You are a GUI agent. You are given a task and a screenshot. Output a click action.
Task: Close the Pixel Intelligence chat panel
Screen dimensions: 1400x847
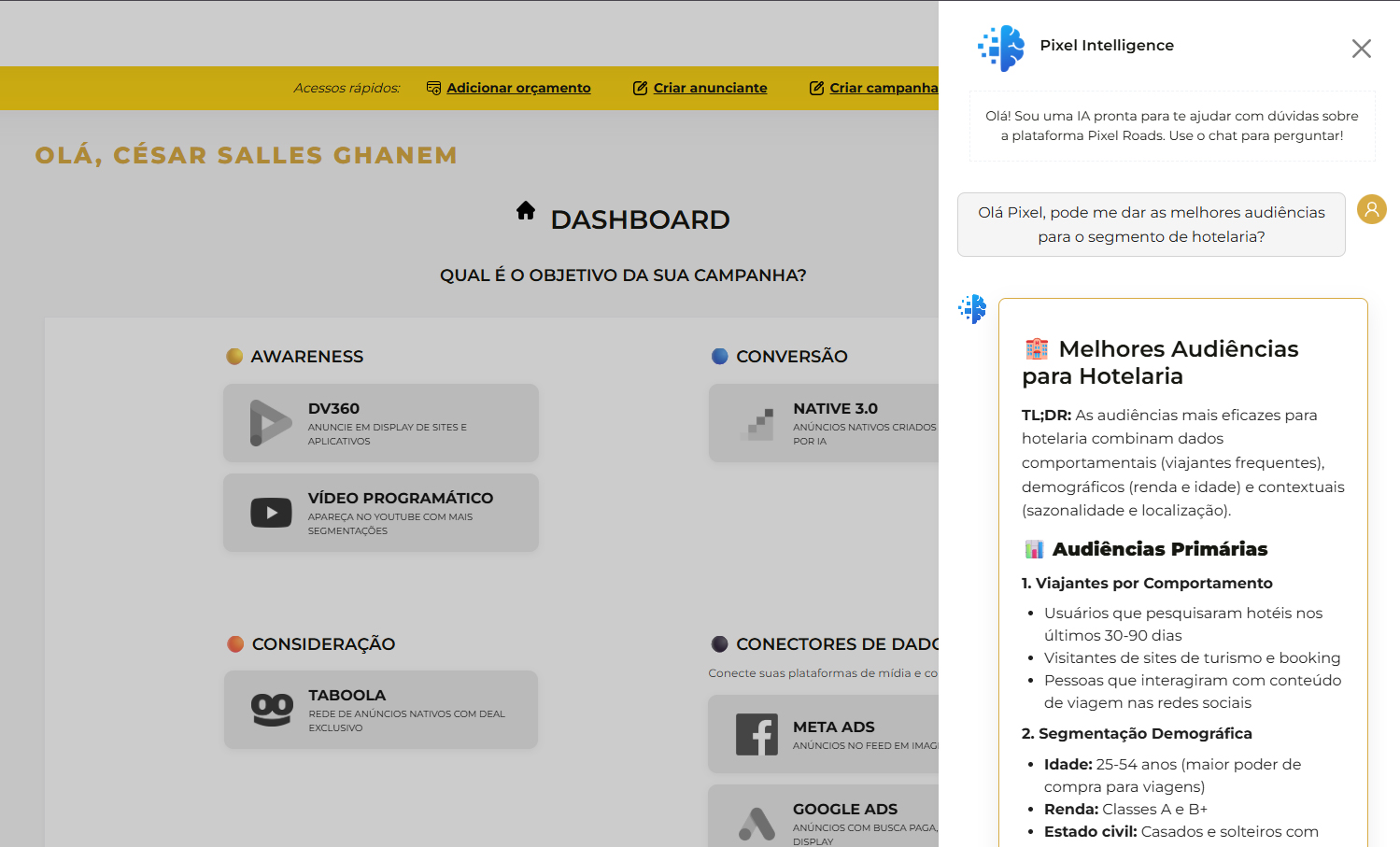[1361, 49]
